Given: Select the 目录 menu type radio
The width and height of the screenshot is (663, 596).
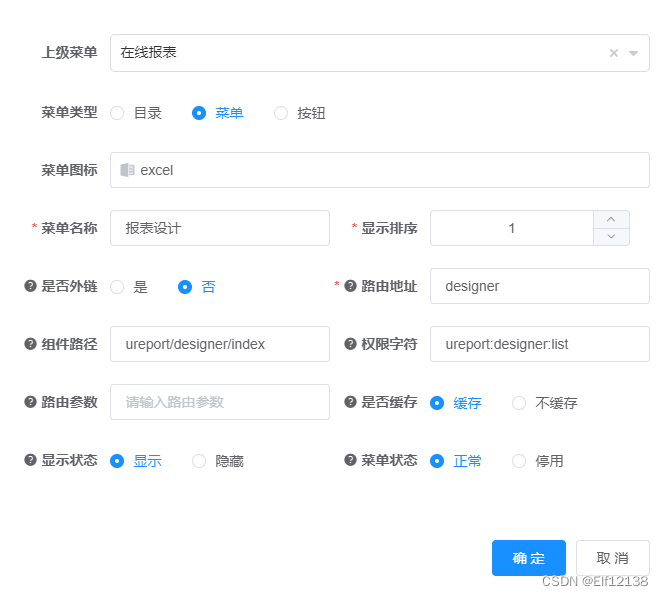Looking at the screenshot, I should (x=117, y=113).
